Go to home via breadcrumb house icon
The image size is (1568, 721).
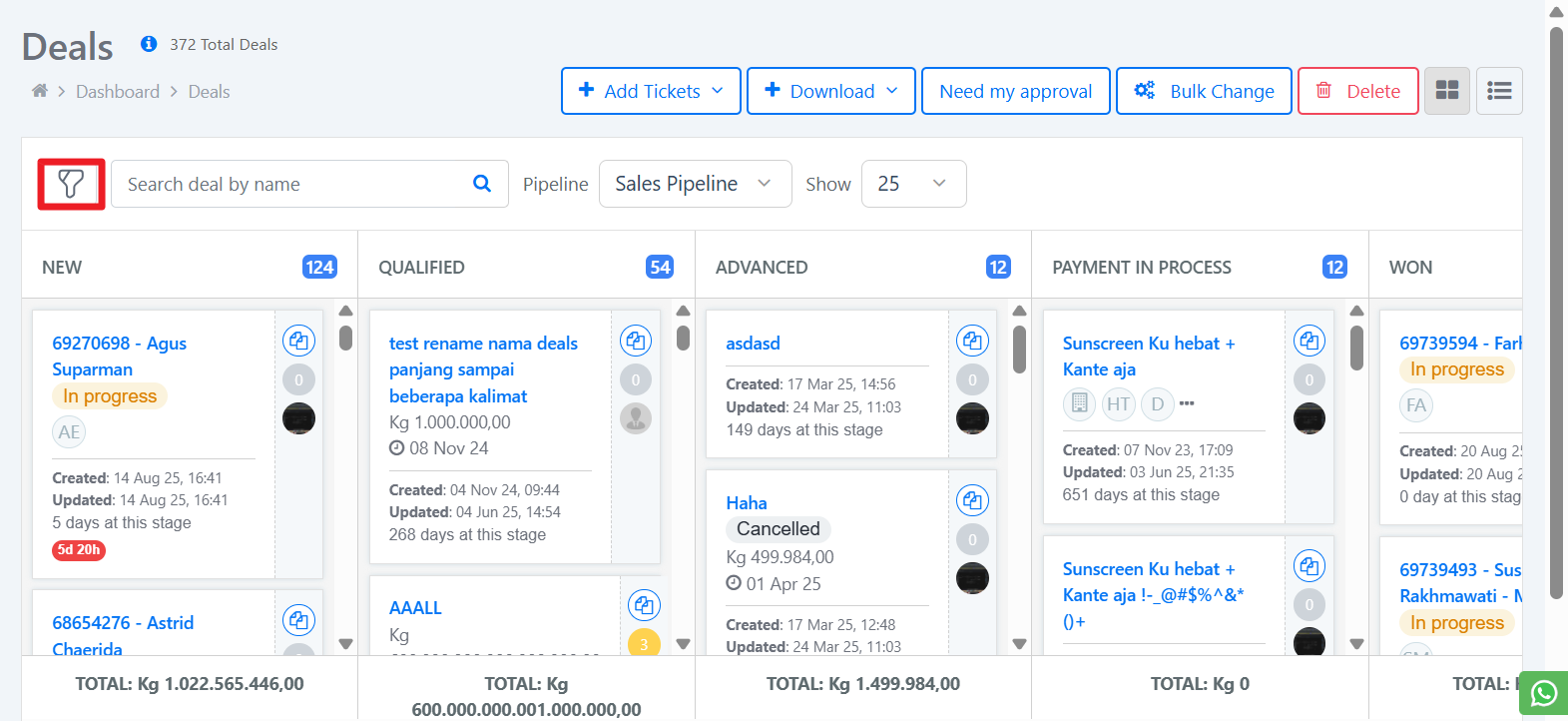(x=40, y=91)
